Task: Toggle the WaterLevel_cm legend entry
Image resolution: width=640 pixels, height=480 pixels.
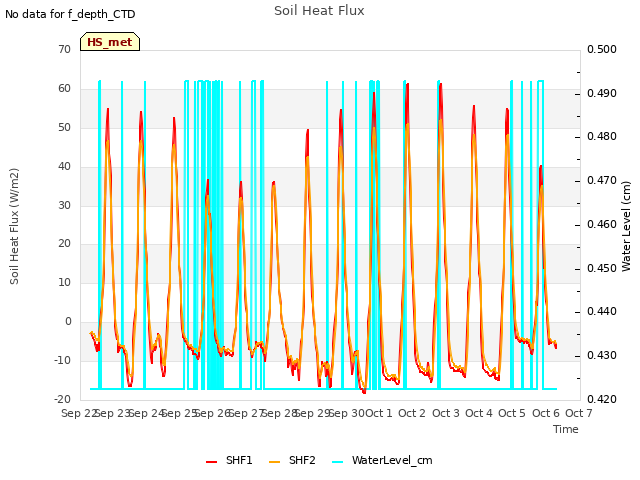Action: tap(382, 460)
